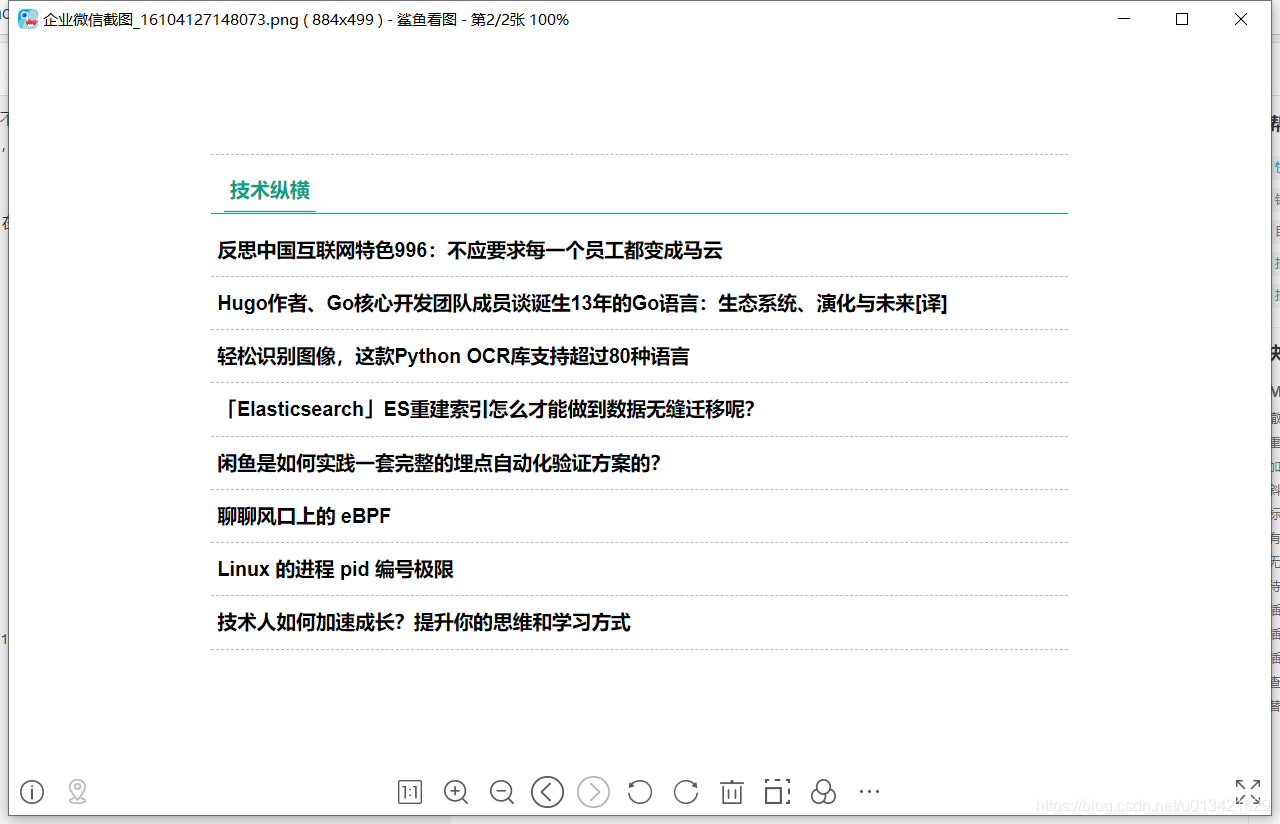Screen dimensions: 1280x824
Task: Show the photo location info
Action: (77, 792)
